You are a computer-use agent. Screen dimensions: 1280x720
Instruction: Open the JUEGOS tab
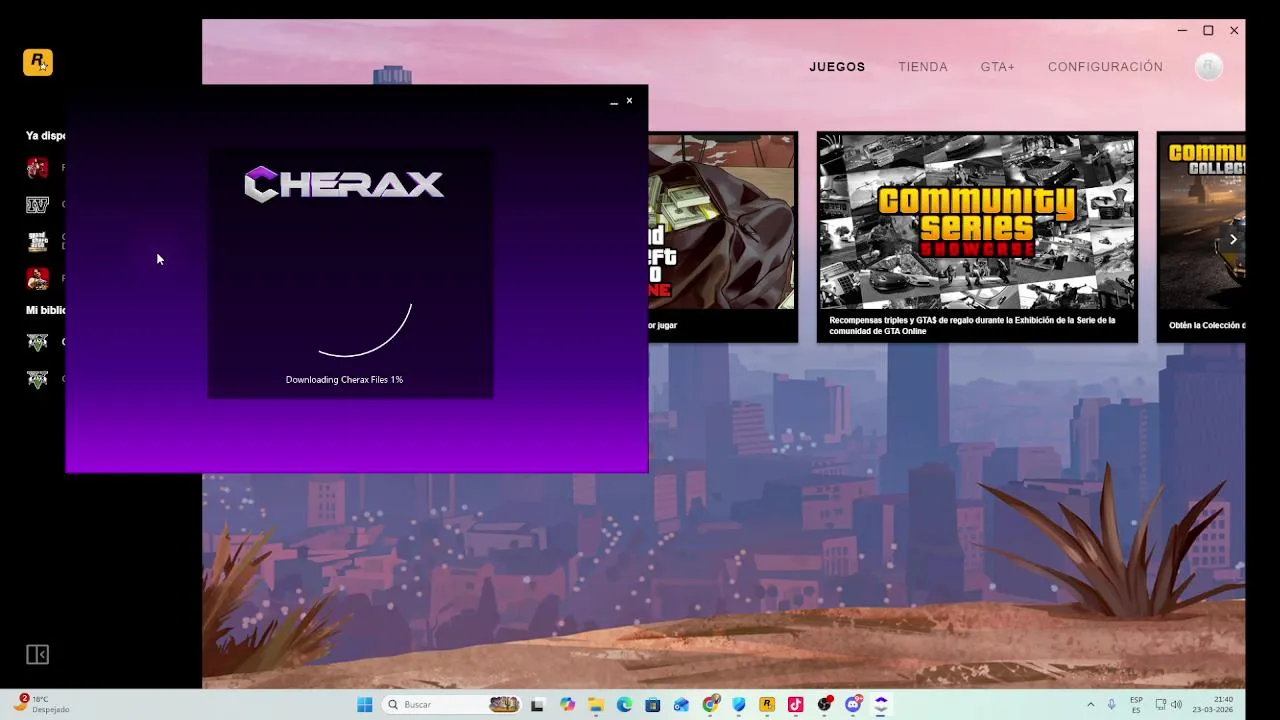point(837,67)
